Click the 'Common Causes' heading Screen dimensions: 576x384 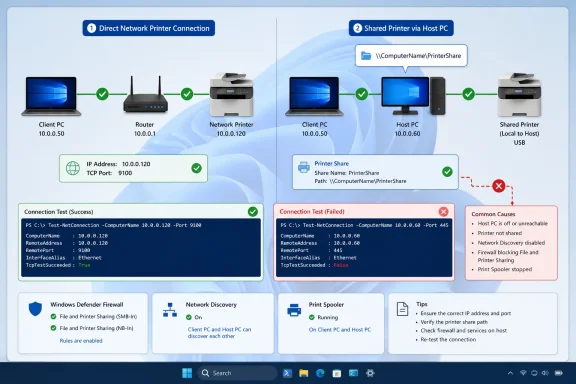(x=493, y=214)
